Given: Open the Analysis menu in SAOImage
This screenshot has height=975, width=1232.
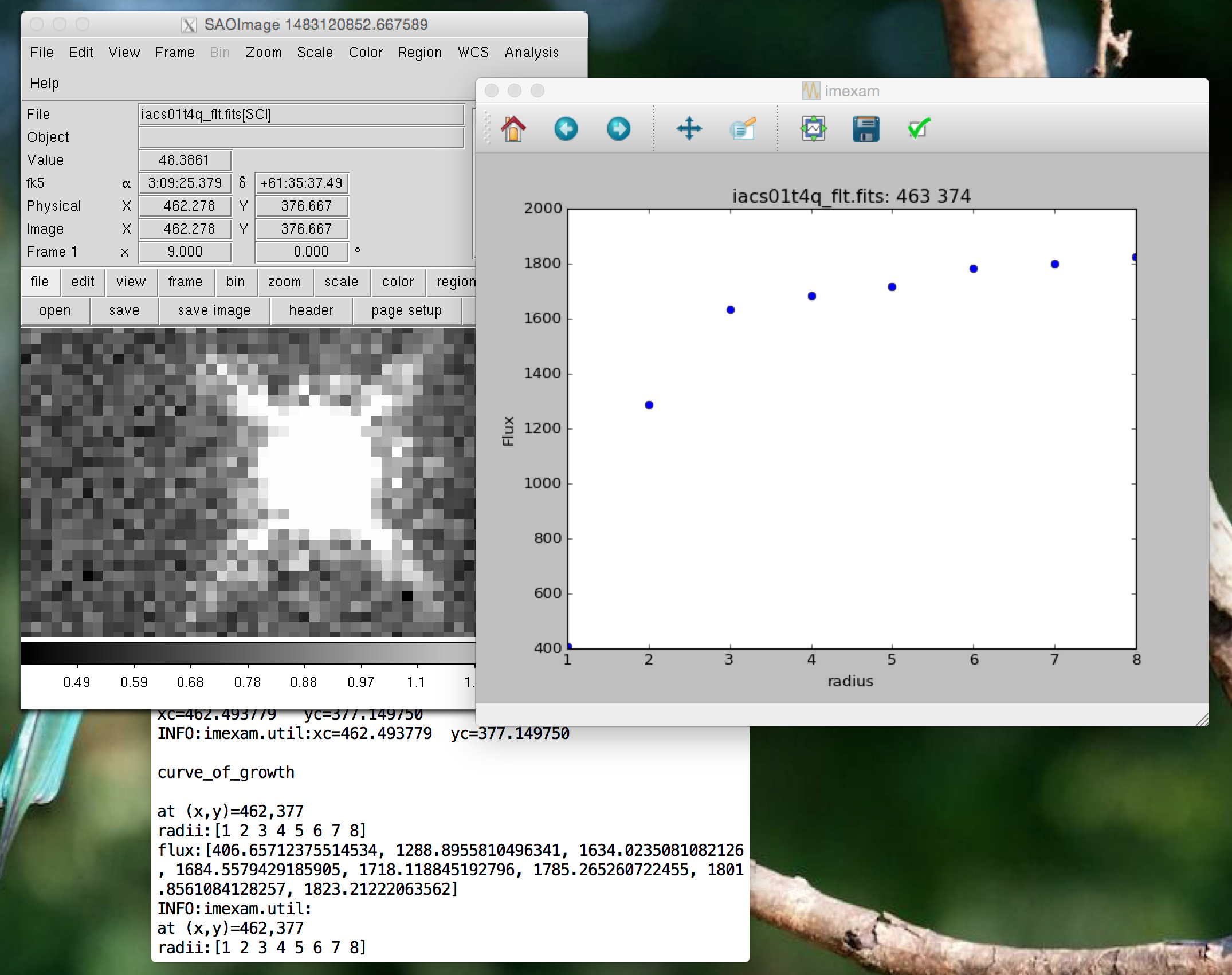Looking at the screenshot, I should (x=531, y=53).
